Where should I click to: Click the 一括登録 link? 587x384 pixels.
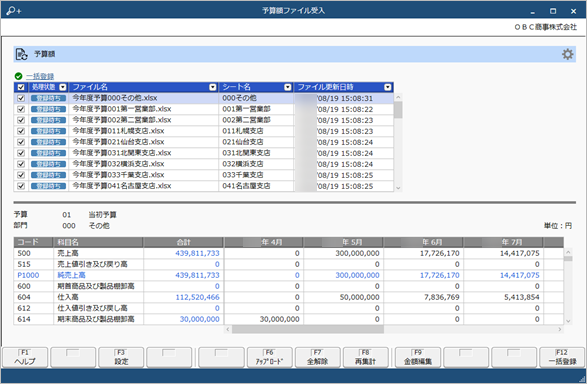tap(40, 76)
